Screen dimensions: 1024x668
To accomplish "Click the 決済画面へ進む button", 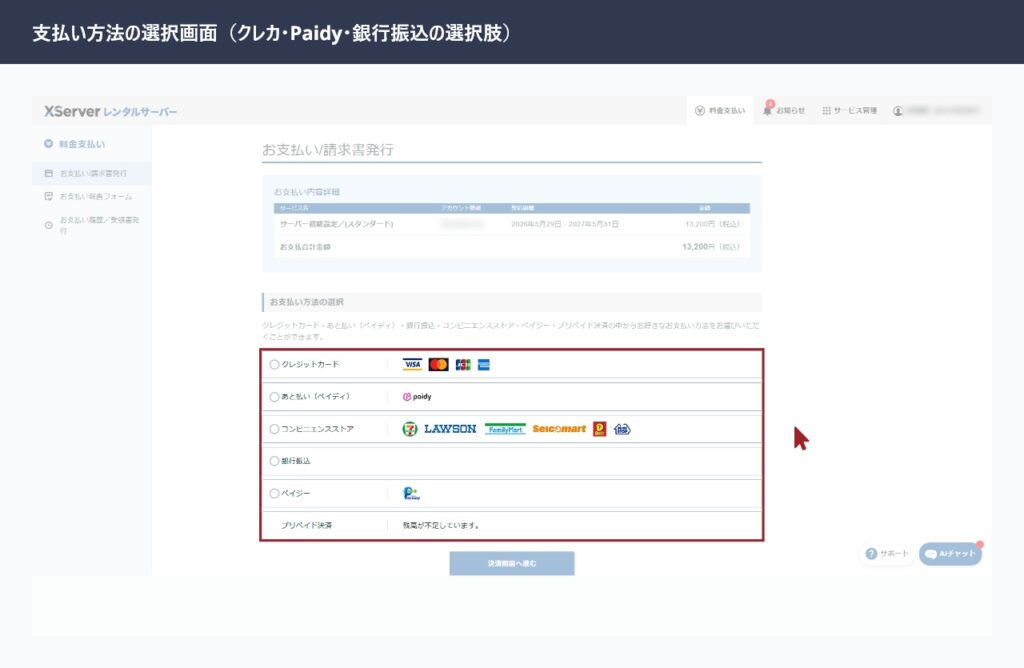I will click(512, 564).
